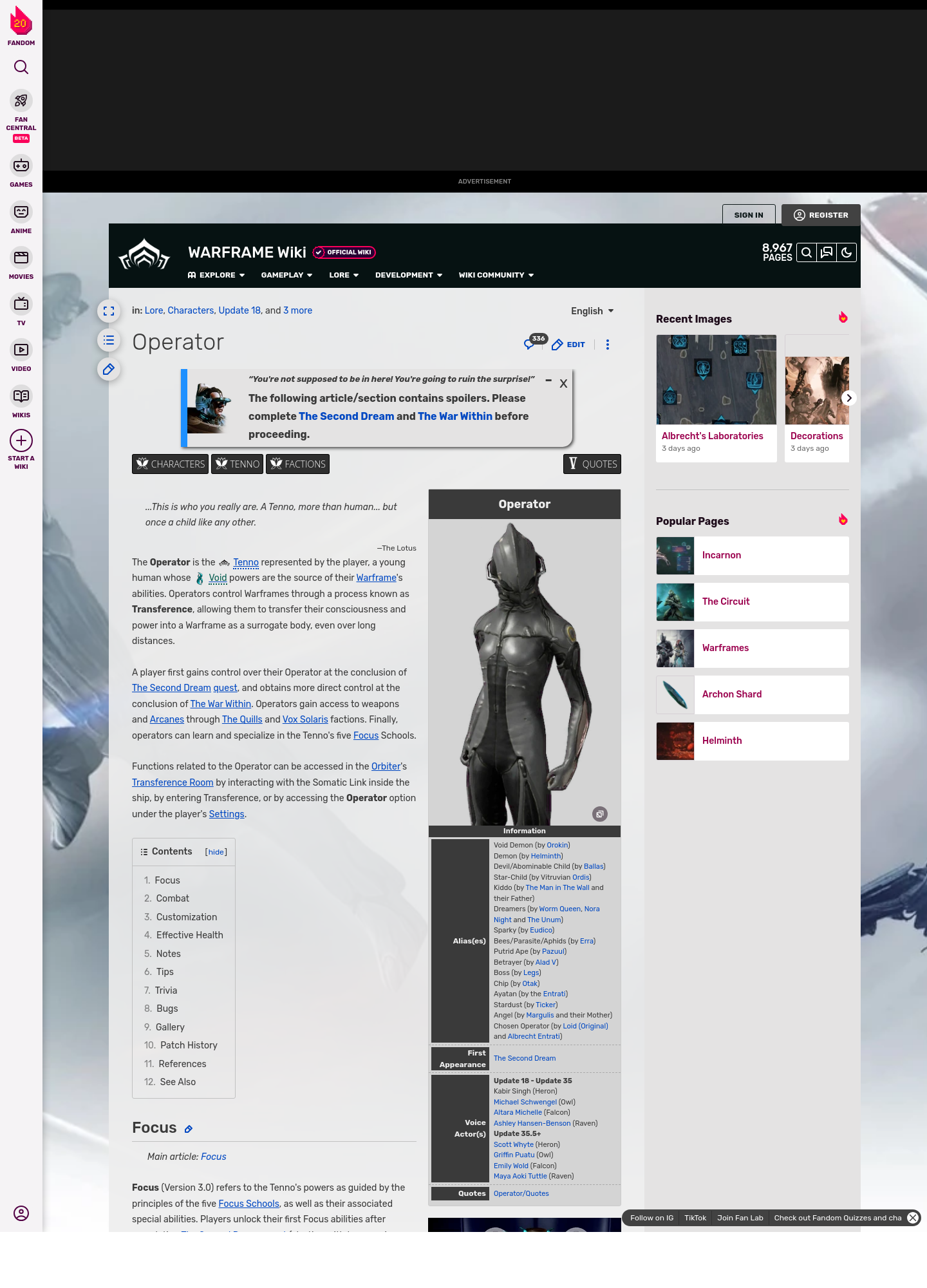927x1288 pixels.
Task: Open the wiki discussions icon in header
Action: coord(827,252)
